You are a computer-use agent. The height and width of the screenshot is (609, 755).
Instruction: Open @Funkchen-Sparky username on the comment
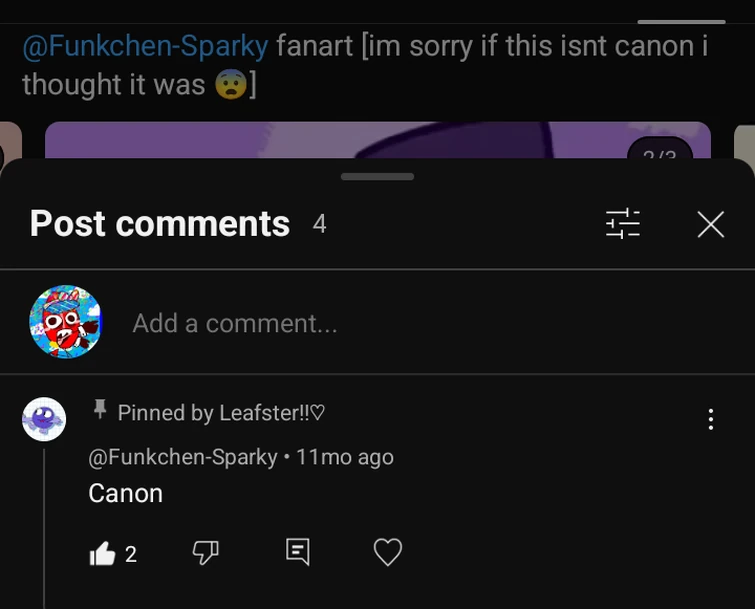[x=183, y=457]
